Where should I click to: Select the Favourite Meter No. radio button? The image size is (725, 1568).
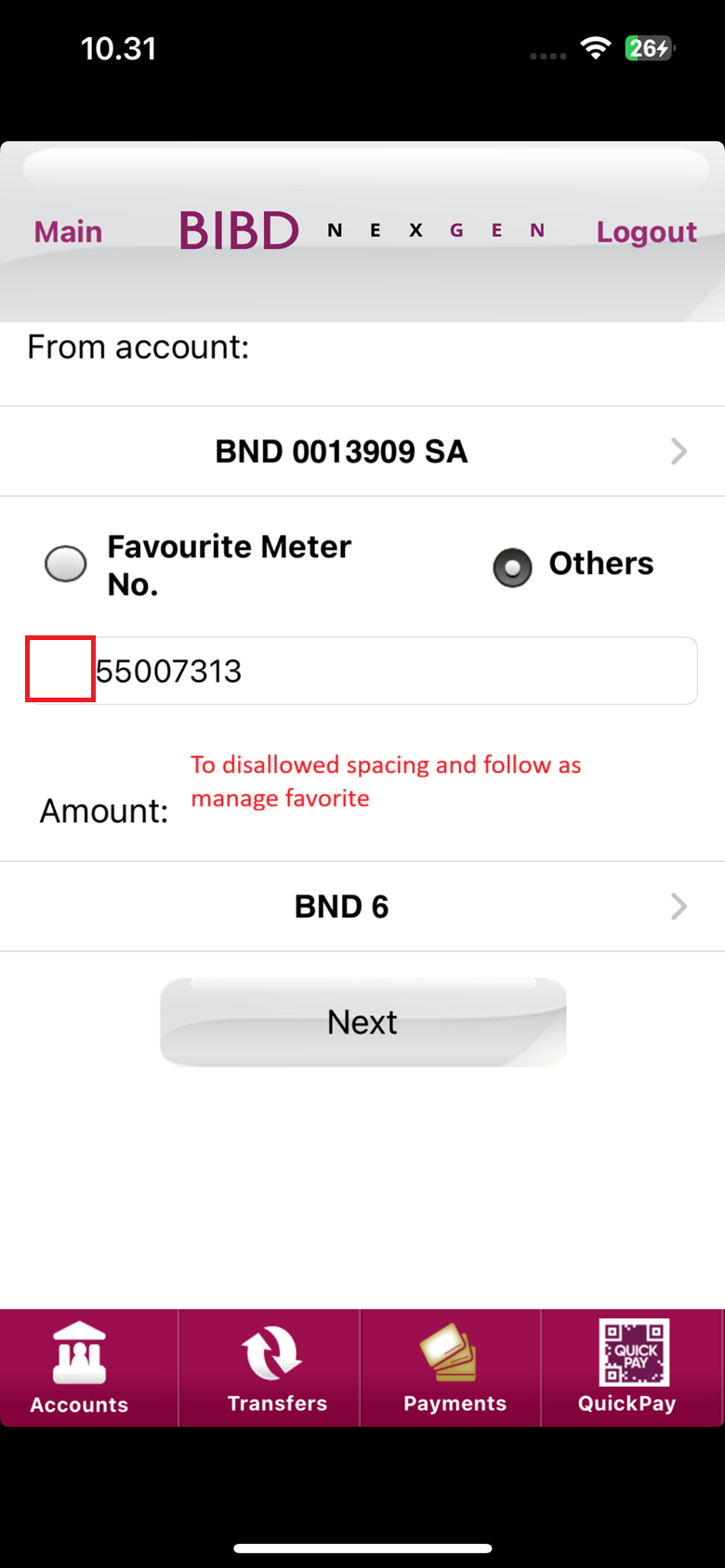pyautogui.click(x=66, y=564)
